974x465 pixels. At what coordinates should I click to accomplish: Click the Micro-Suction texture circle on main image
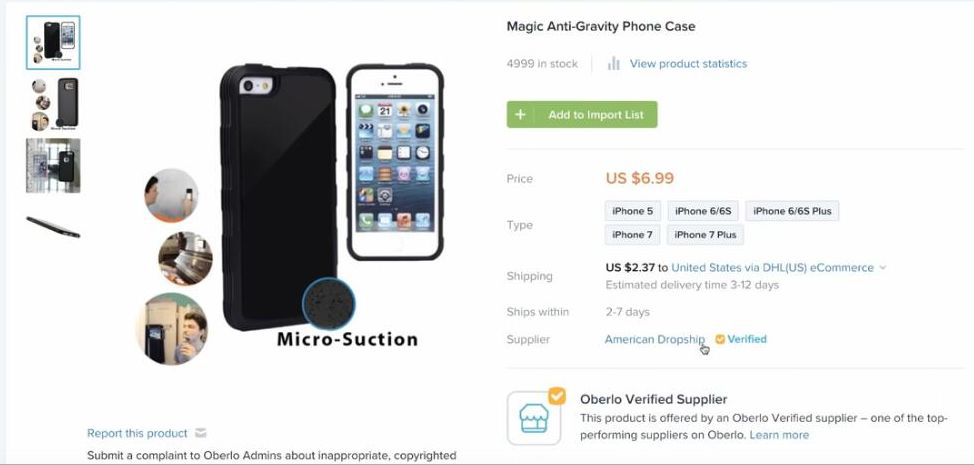coord(329,304)
